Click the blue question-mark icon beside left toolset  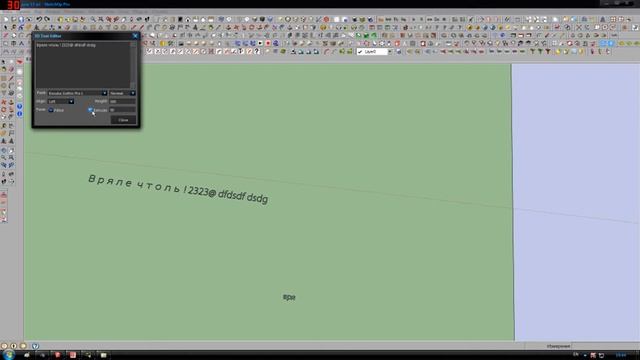coord(19,106)
